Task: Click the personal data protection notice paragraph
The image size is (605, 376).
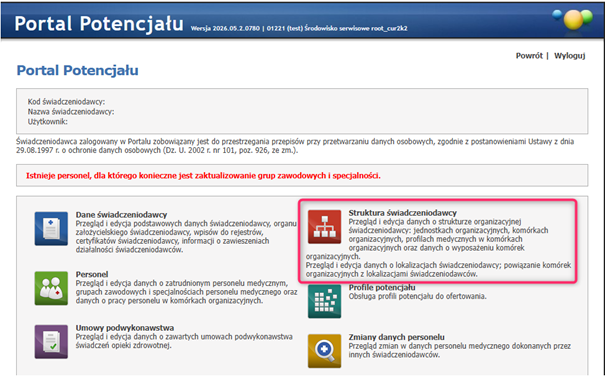Action: pos(295,146)
